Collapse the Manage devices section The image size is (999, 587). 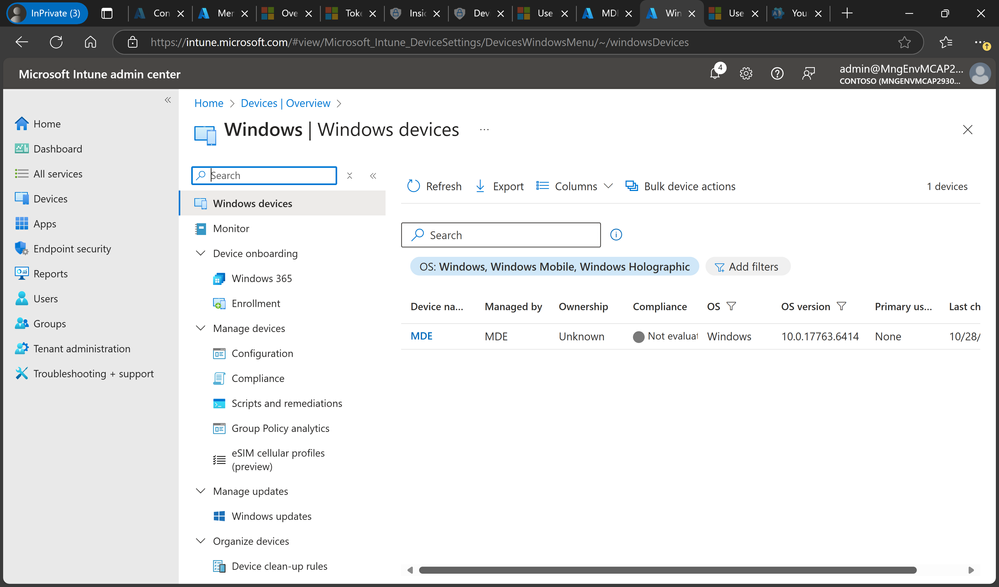200,328
